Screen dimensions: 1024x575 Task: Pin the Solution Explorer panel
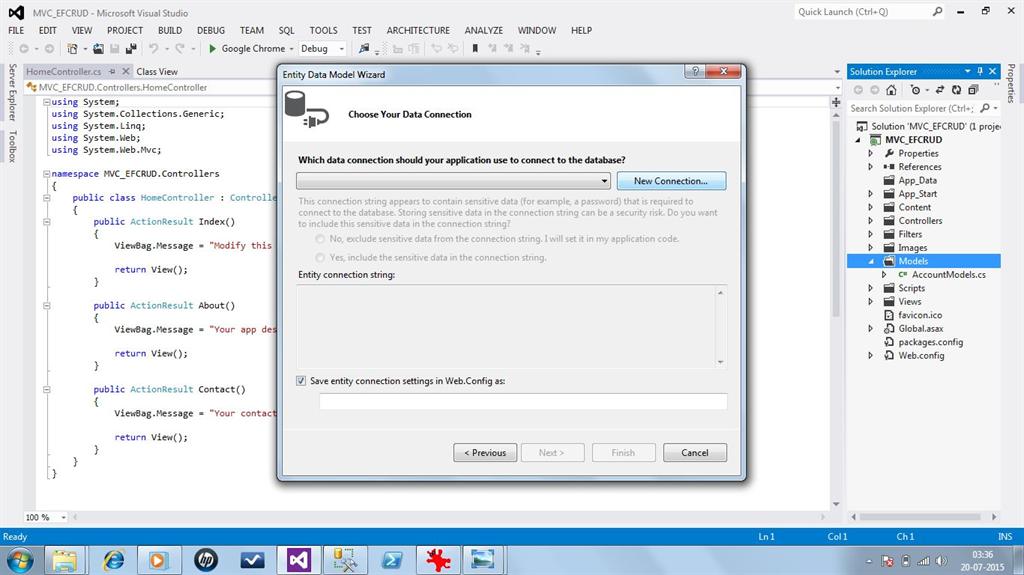tap(980, 71)
